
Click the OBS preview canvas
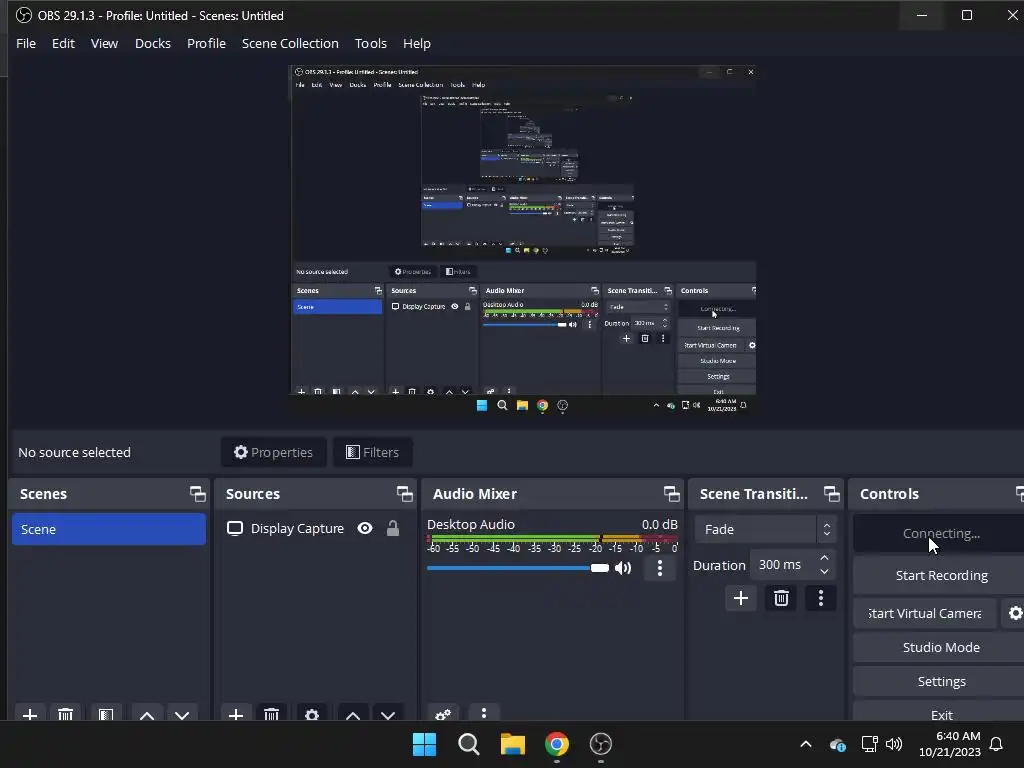[523, 240]
